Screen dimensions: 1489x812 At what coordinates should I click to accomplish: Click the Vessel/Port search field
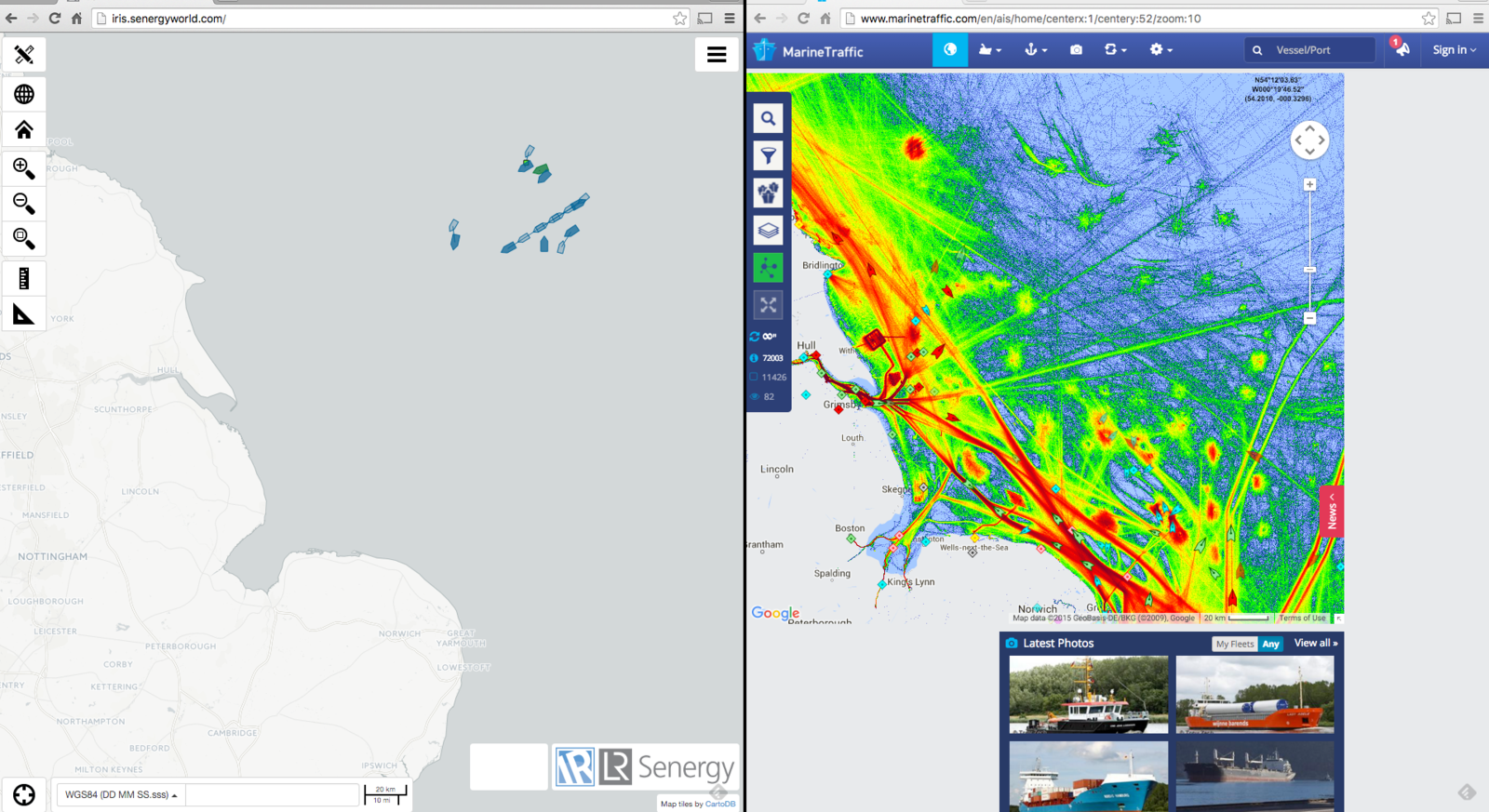coord(1310,50)
